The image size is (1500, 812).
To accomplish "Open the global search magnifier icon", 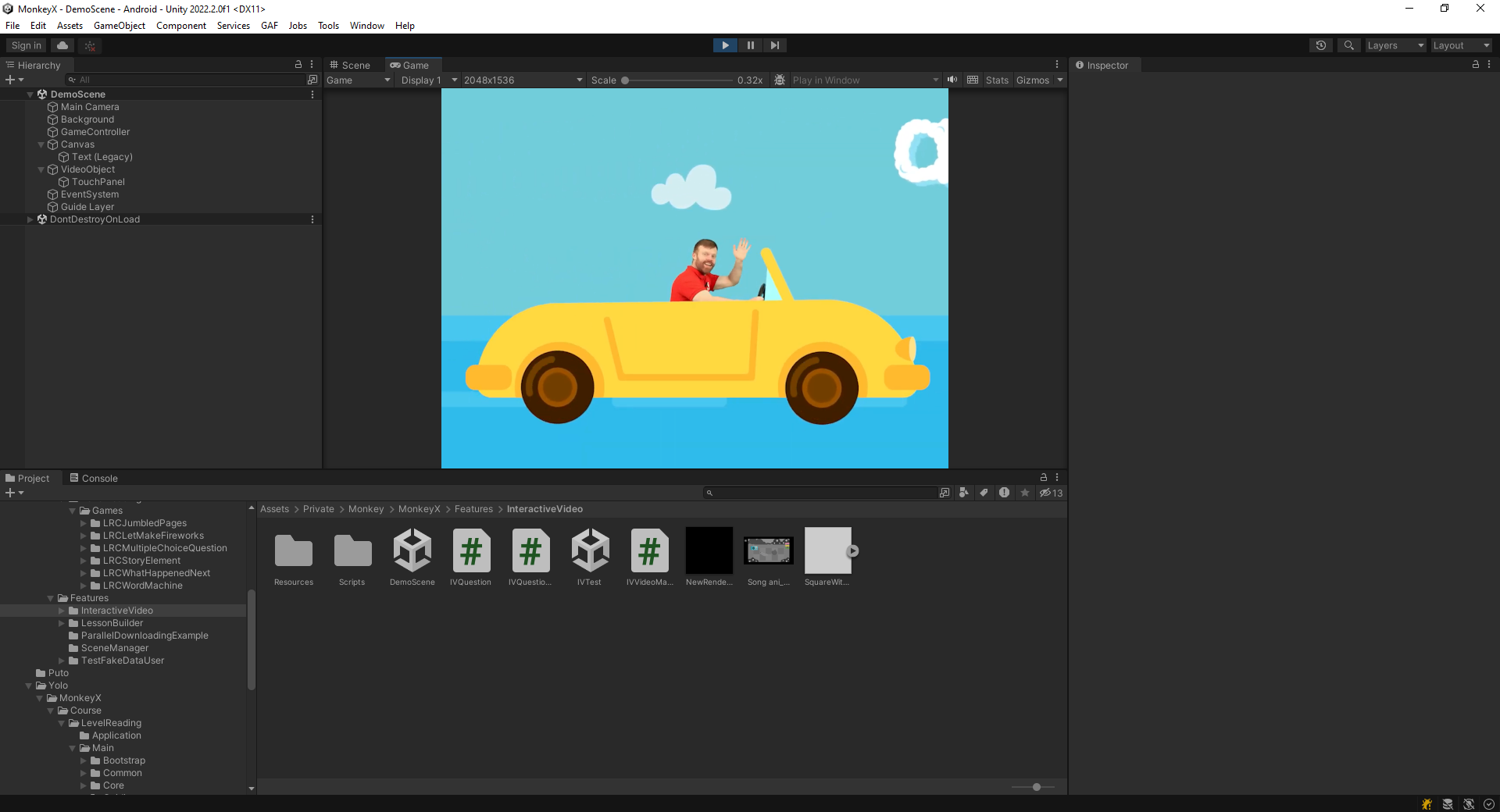I will pos(1348,45).
